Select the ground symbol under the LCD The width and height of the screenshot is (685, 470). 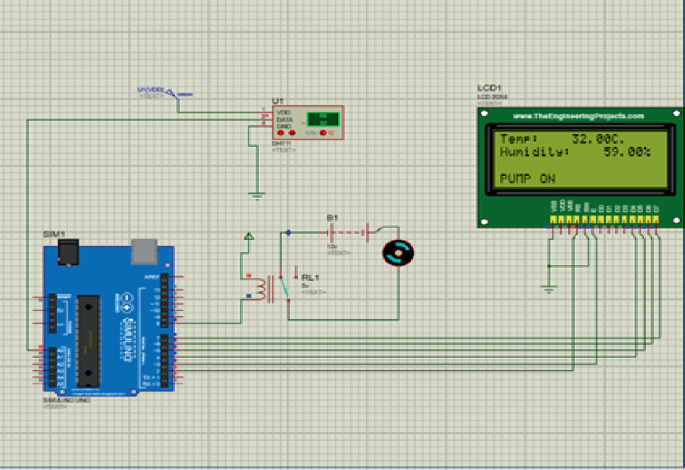pyautogui.click(x=548, y=290)
